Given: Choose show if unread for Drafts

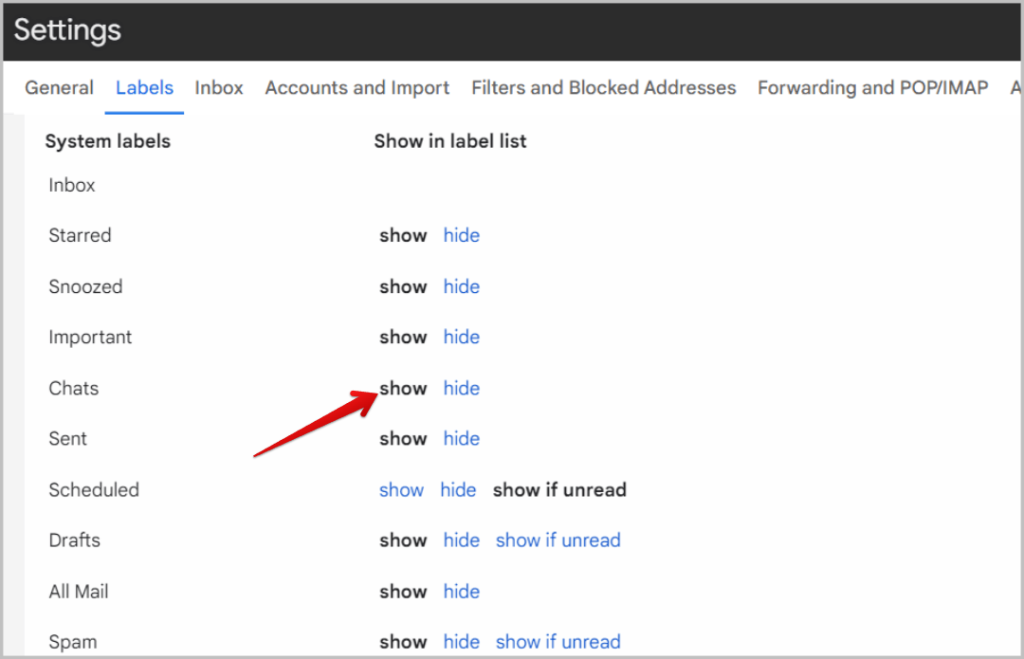Looking at the screenshot, I should (558, 541).
